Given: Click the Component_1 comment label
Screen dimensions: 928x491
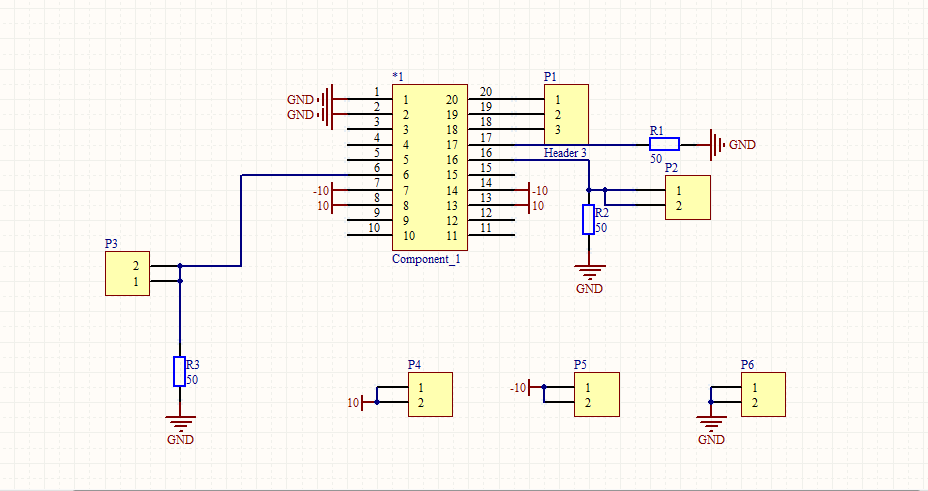Looking at the screenshot, I should pos(426,259).
